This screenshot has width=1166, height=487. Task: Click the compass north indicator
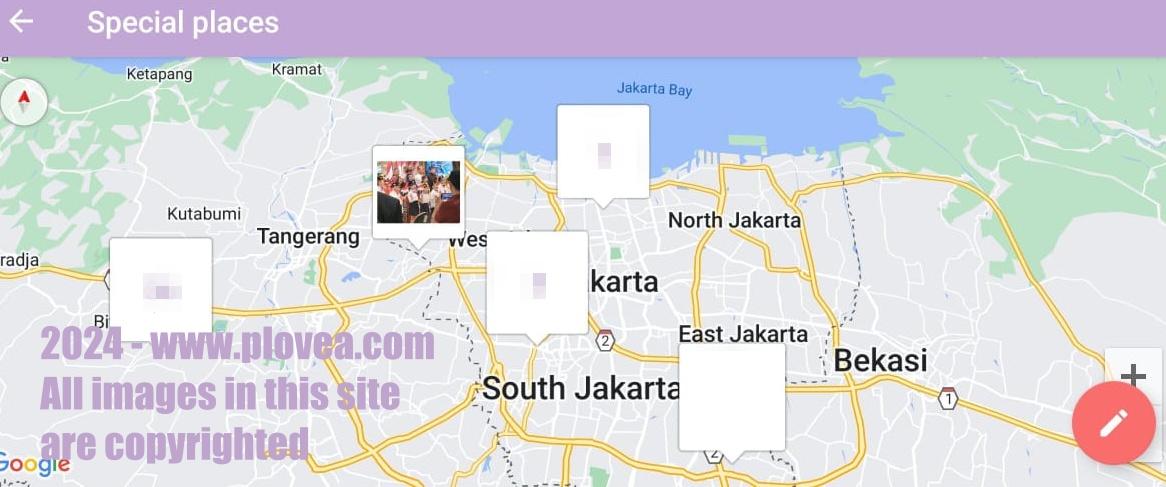point(25,102)
